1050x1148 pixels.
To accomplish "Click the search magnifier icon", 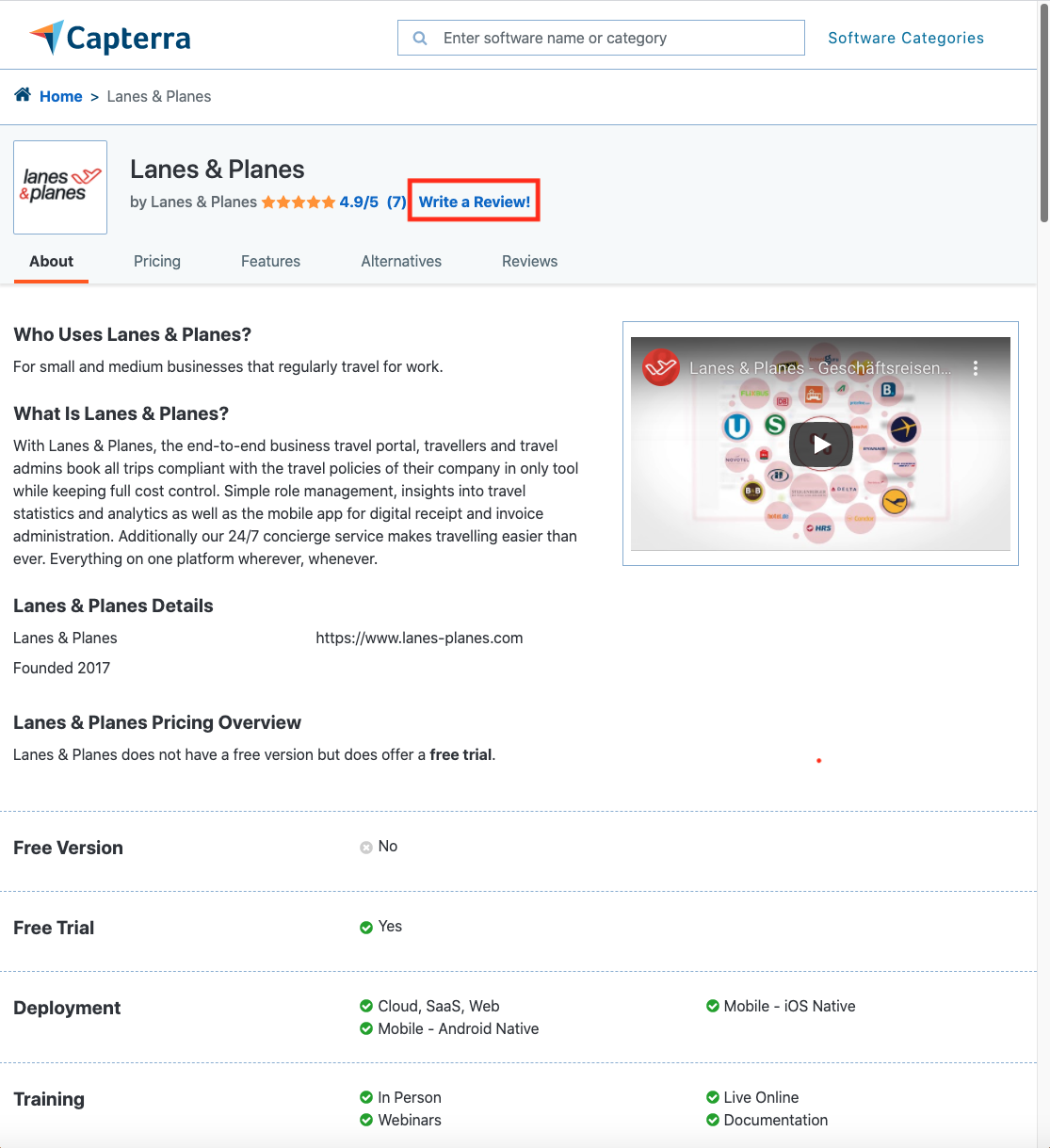I will tap(420, 39).
